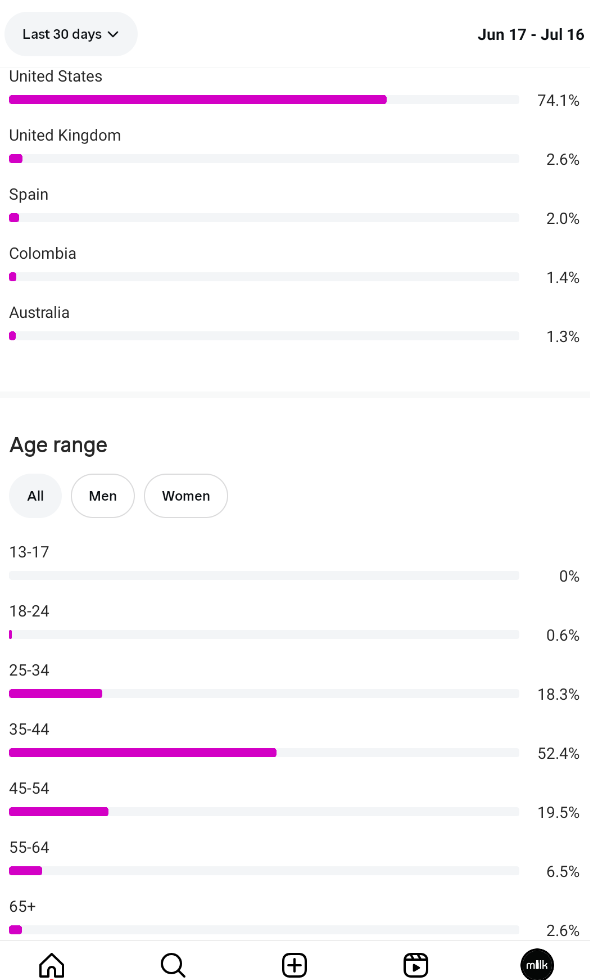Click the 35-44 age range bar
Viewport: 590px width, 980px height.
264,752
